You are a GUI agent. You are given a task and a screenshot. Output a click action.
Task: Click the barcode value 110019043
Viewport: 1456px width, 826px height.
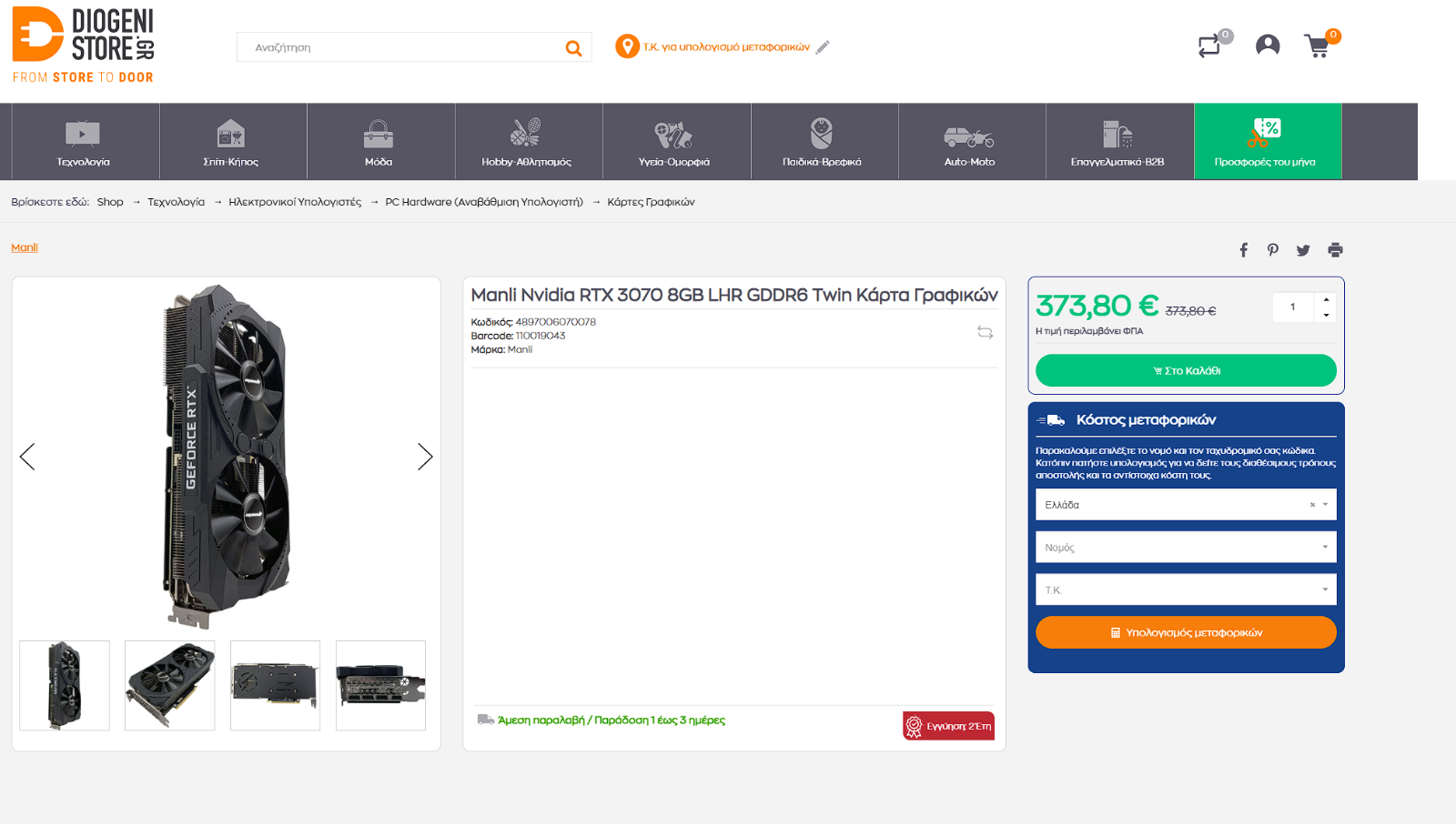(541, 336)
